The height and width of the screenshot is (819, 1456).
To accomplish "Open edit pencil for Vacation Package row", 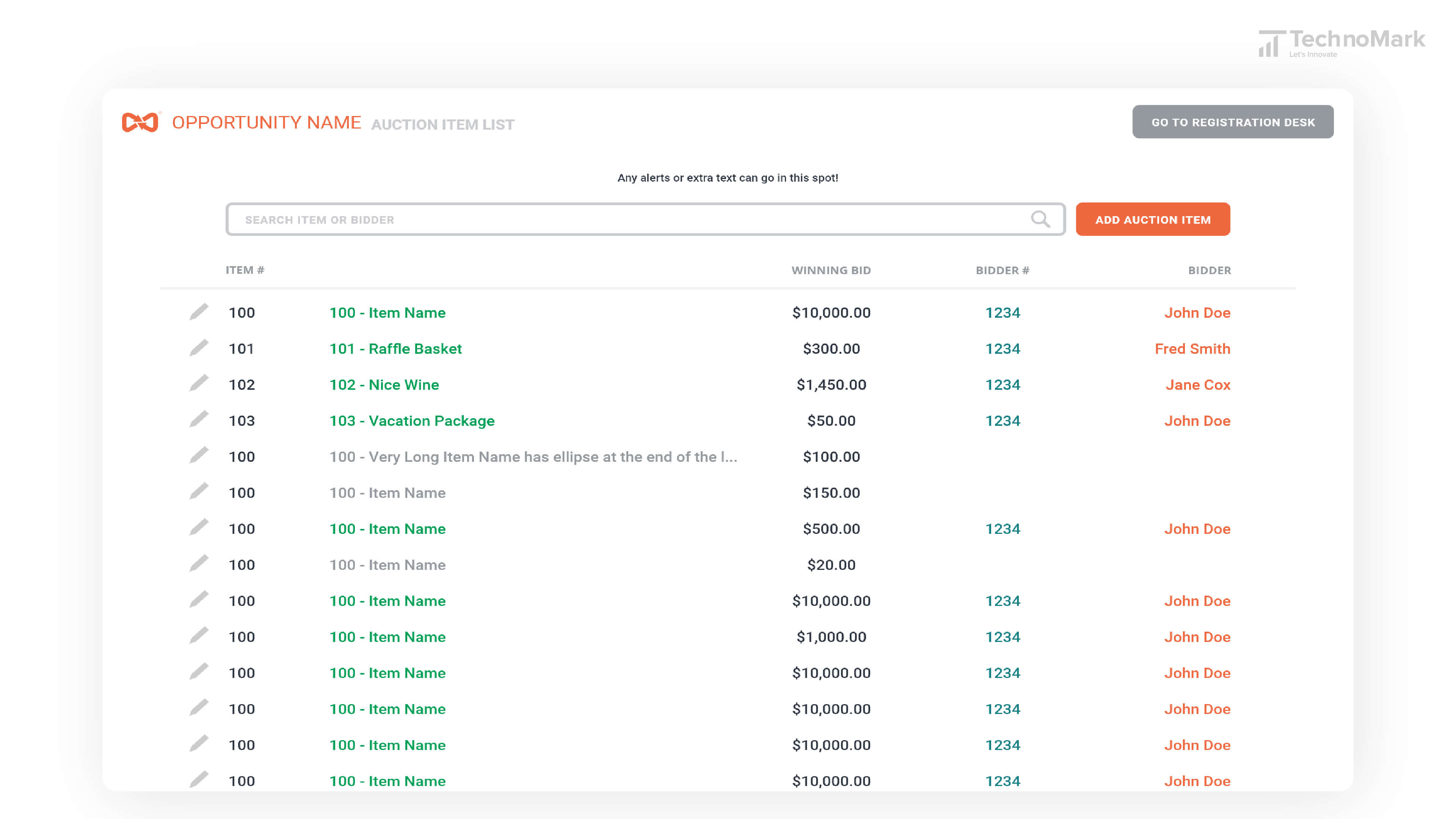I will coord(198,419).
